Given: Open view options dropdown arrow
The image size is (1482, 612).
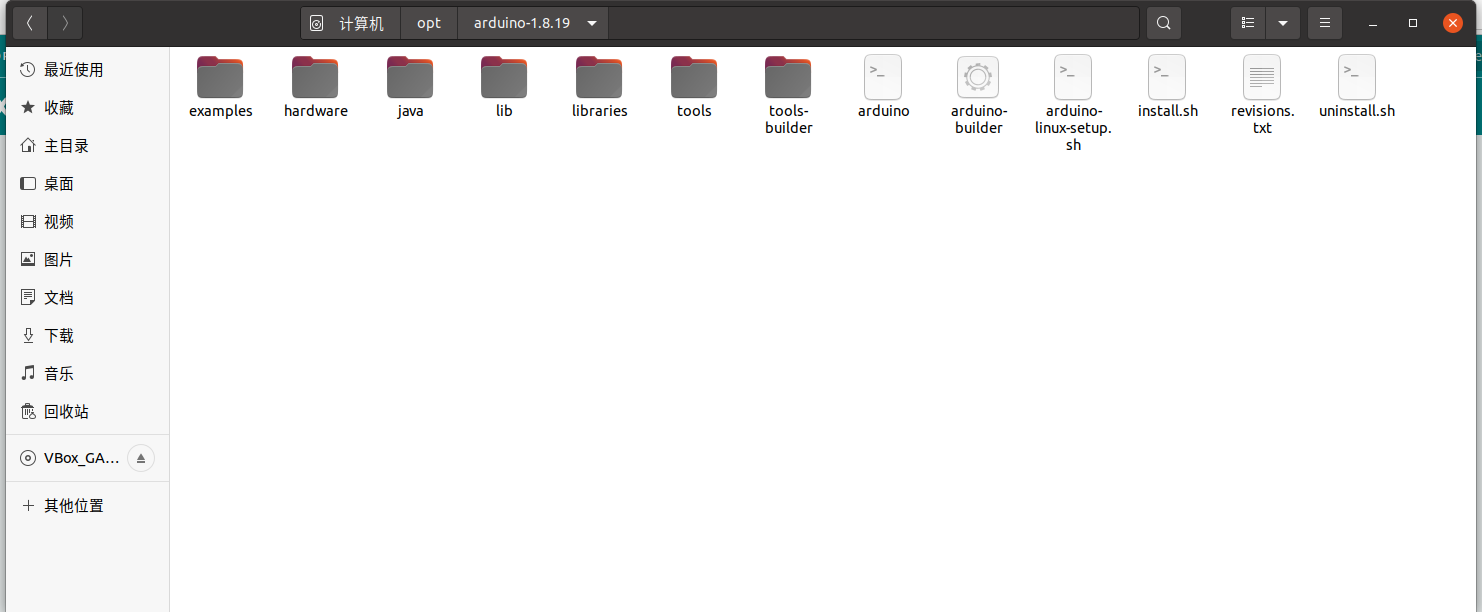Looking at the screenshot, I should 1283,23.
